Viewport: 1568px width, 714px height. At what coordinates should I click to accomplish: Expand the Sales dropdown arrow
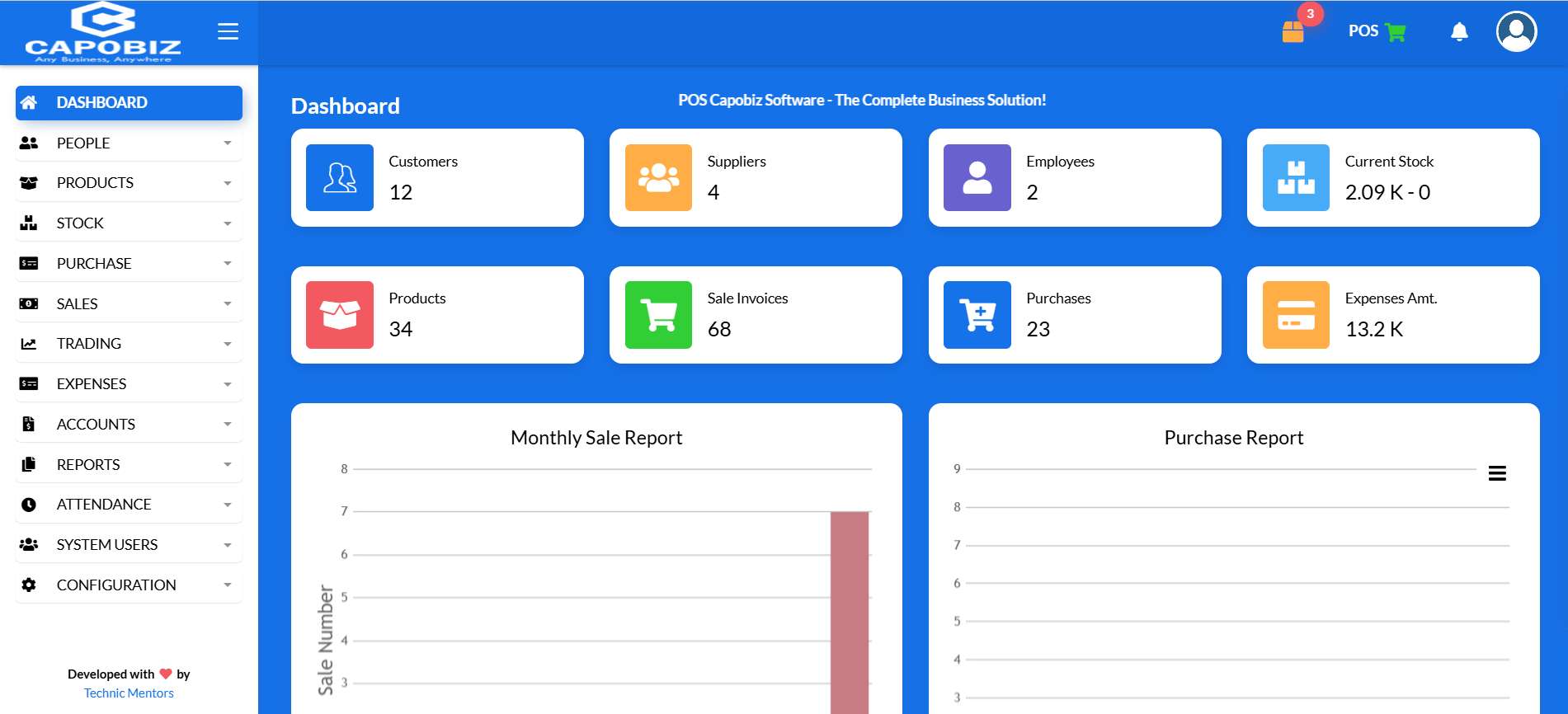click(x=228, y=304)
